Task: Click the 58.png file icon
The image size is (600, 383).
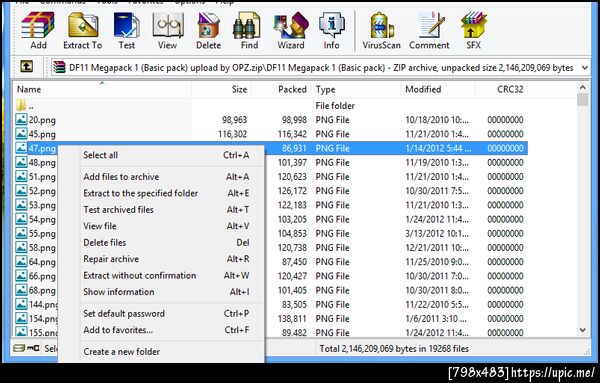Action: (x=21, y=247)
